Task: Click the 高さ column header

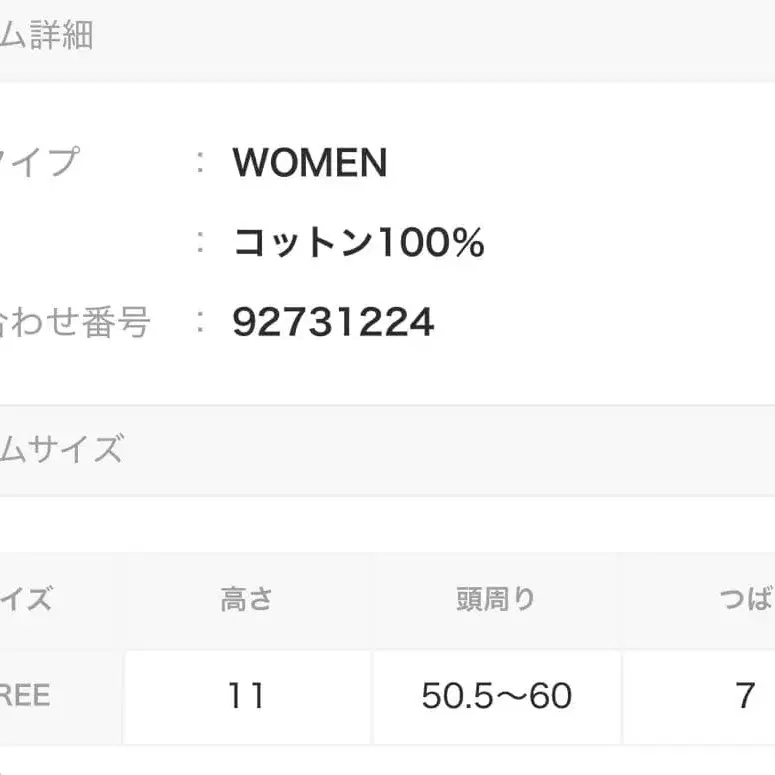Action: coord(246,600)
